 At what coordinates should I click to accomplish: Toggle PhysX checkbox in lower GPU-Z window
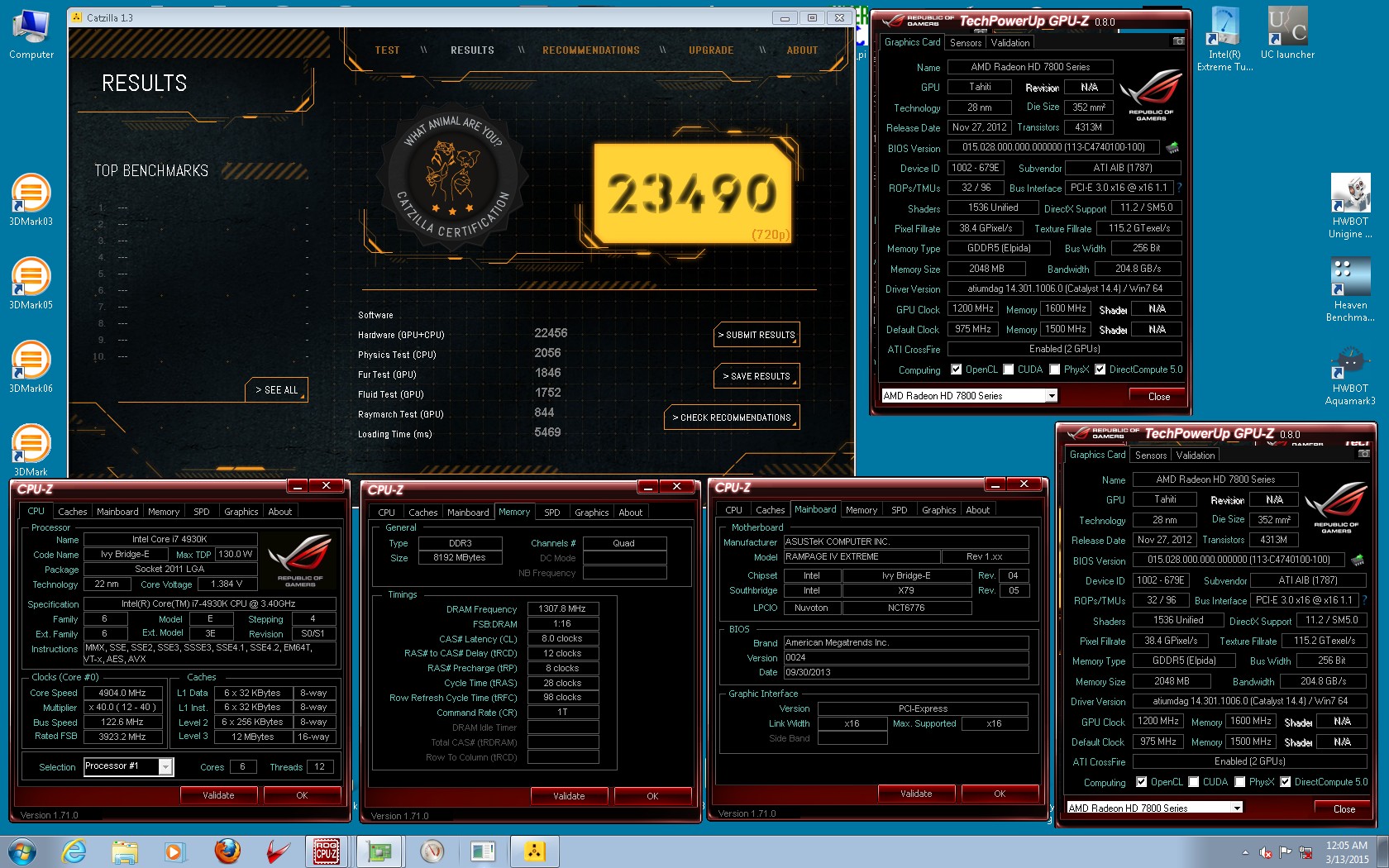[1239, 782]
